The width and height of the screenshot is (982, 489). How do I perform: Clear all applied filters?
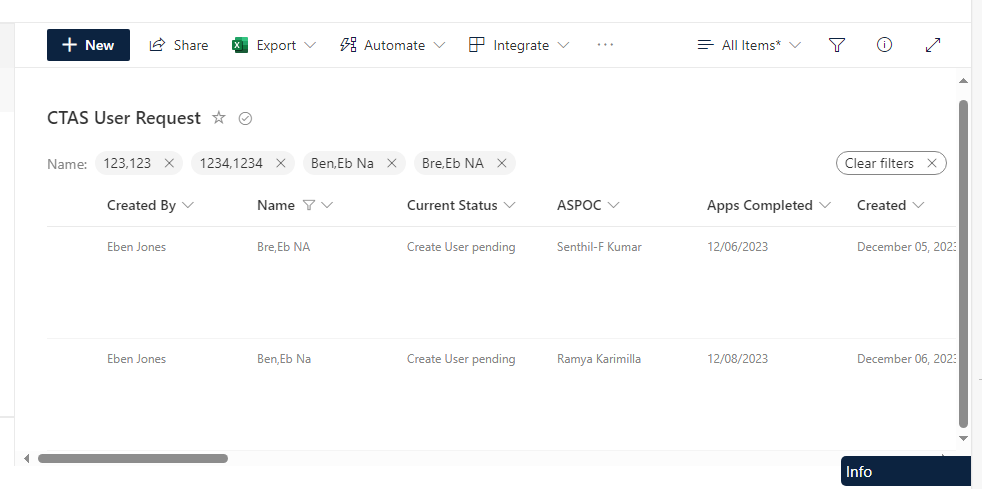pyautogui.click(x=891, y=163)
